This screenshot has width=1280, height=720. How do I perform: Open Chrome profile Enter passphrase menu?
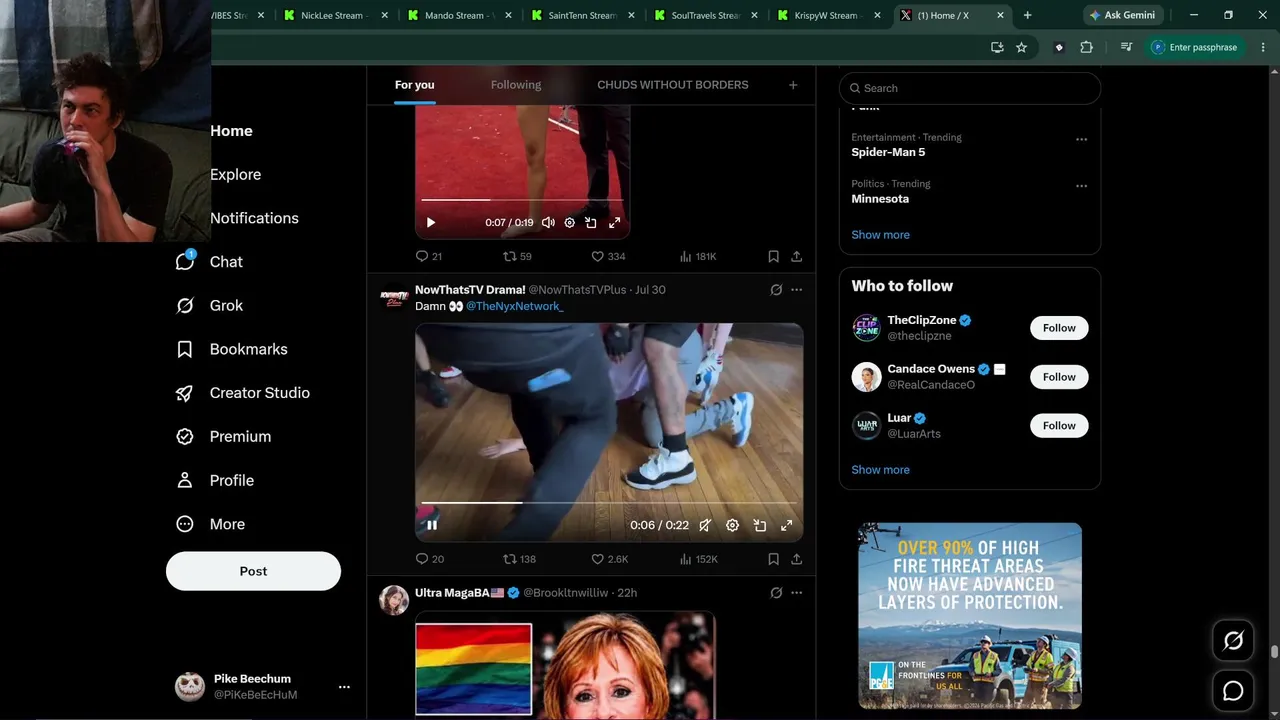(x=1195, y=47)
